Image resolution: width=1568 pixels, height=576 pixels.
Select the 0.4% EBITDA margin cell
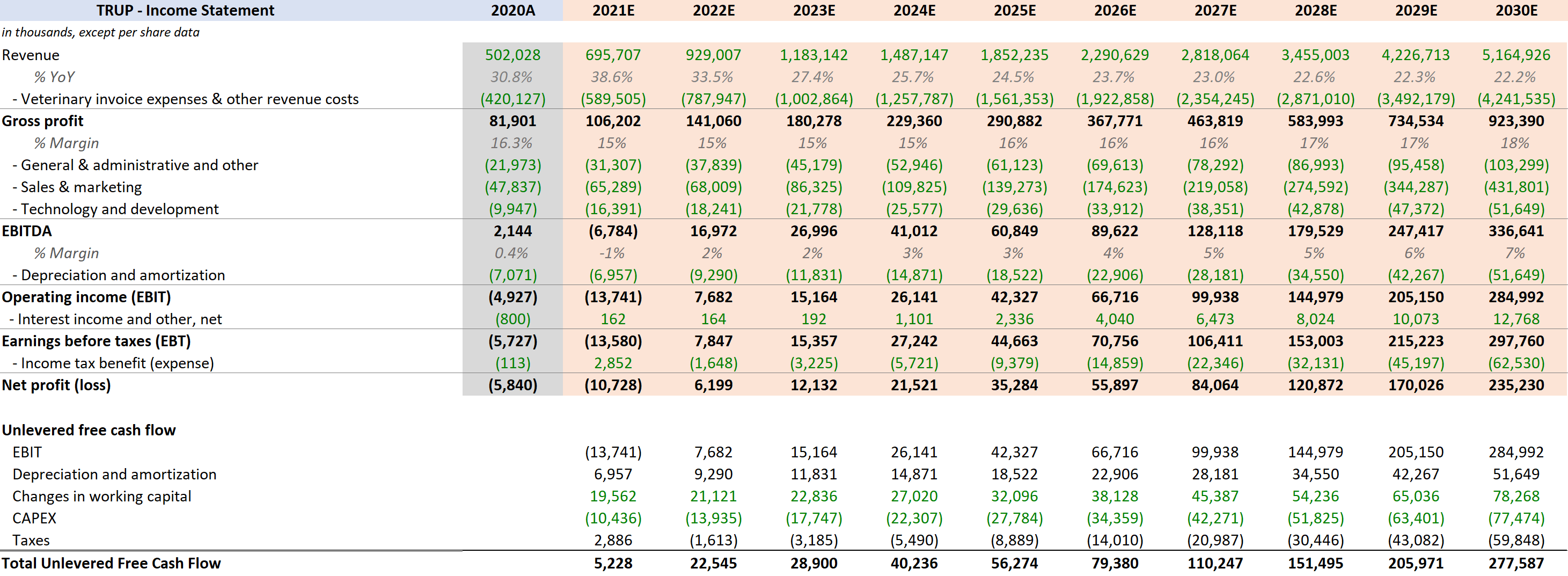pos(511,253)
